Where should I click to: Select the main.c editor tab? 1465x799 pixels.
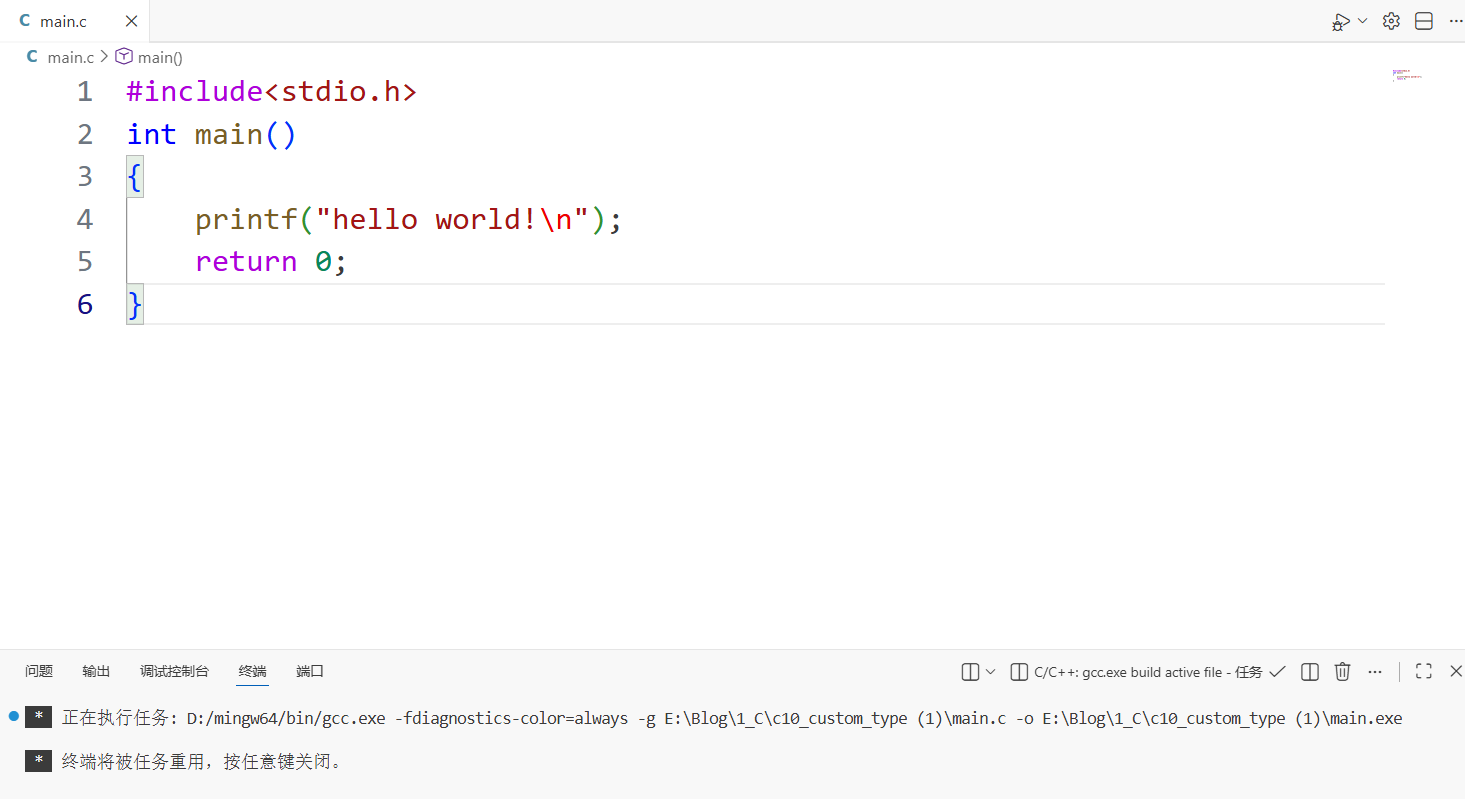[63, 21]
